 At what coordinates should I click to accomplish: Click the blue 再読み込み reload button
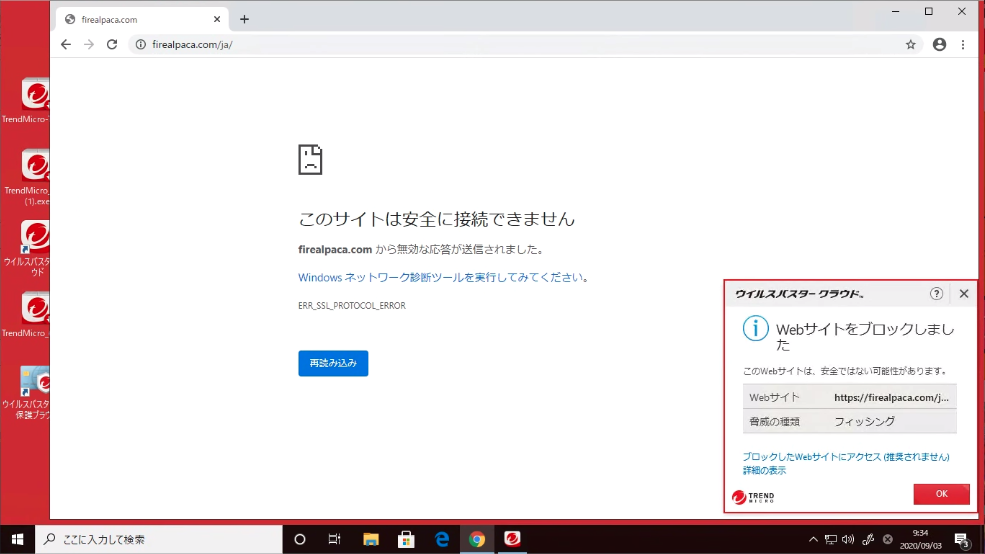333,363
